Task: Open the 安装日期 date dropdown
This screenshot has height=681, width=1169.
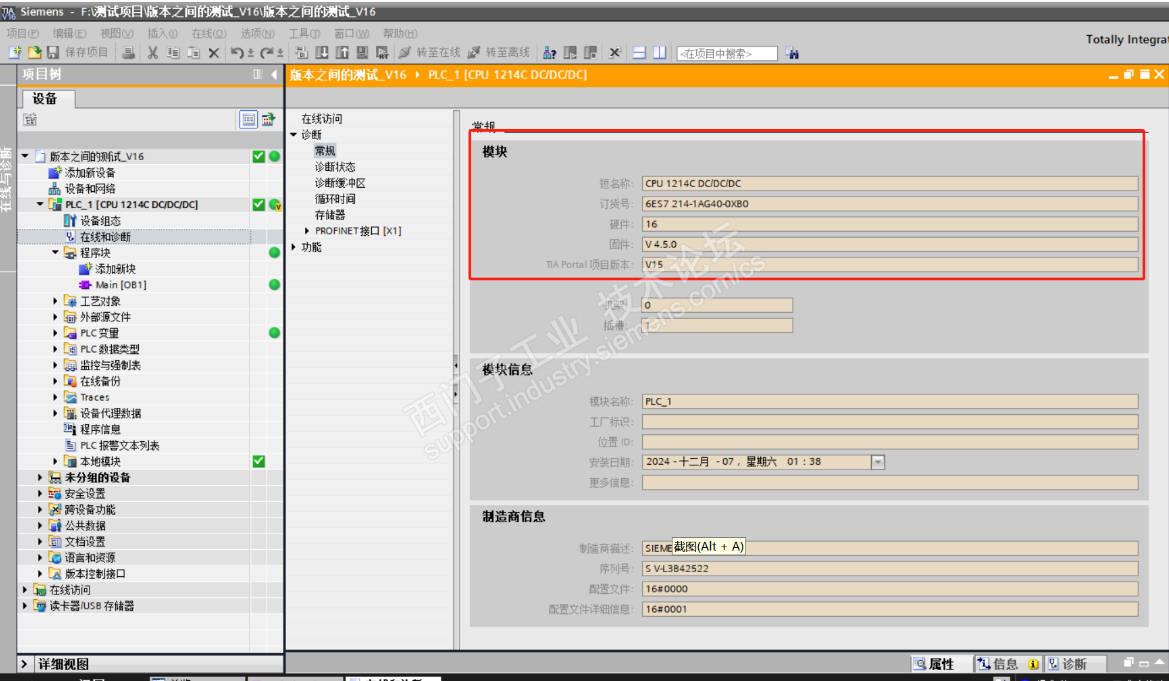Action: pos(877,462)
